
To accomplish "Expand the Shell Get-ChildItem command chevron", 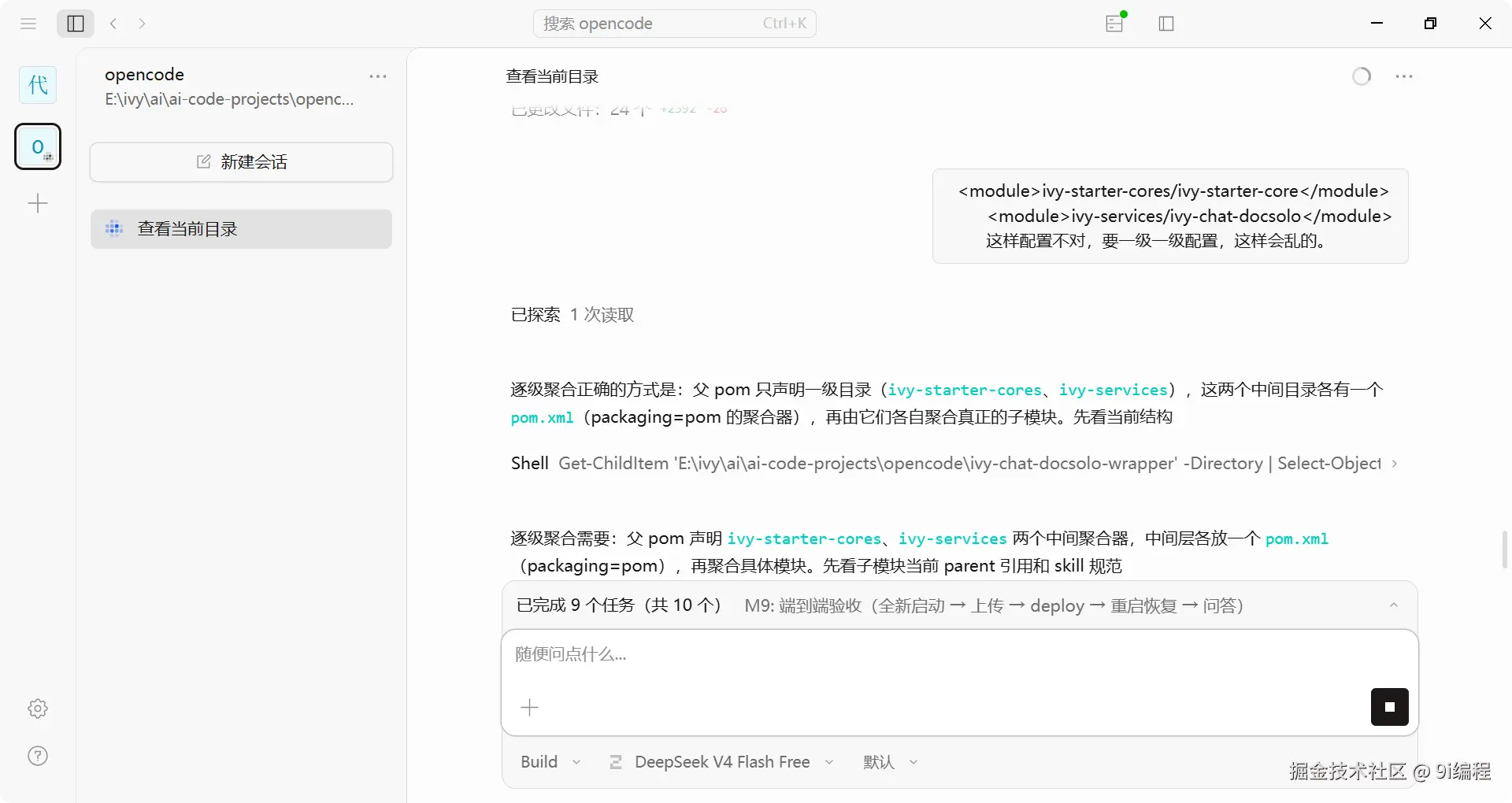I will coord(1395,464).
